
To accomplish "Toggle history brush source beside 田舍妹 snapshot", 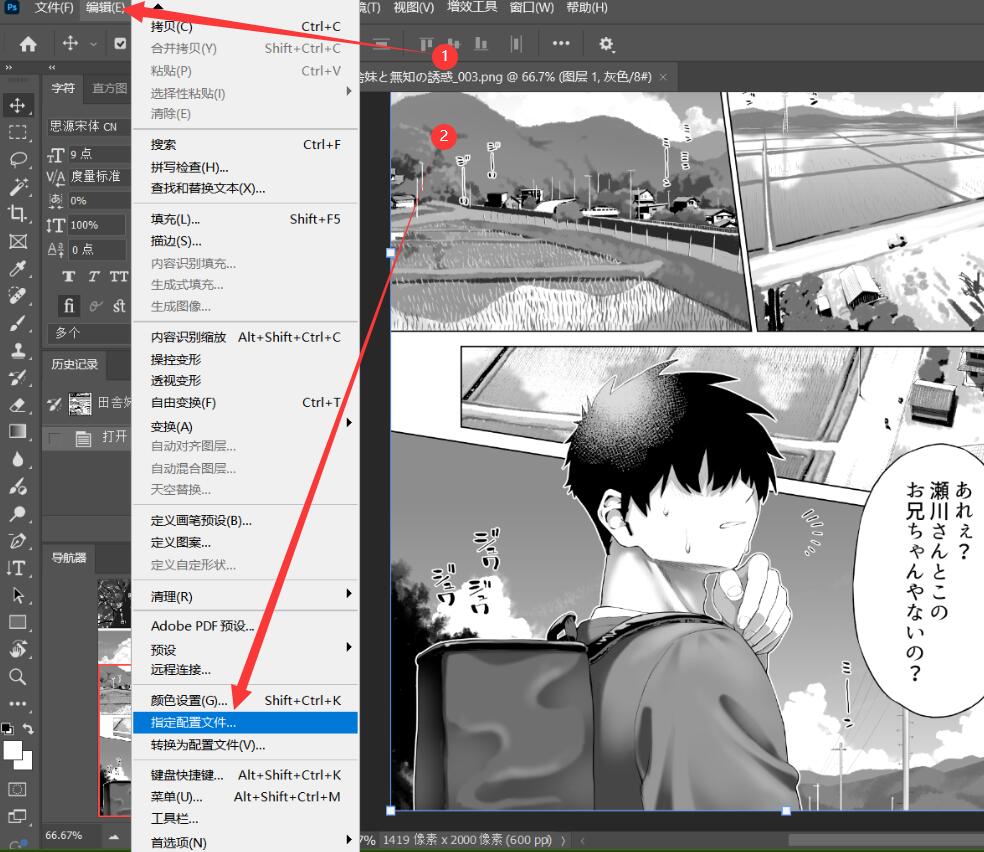I will tap(55, 404).
